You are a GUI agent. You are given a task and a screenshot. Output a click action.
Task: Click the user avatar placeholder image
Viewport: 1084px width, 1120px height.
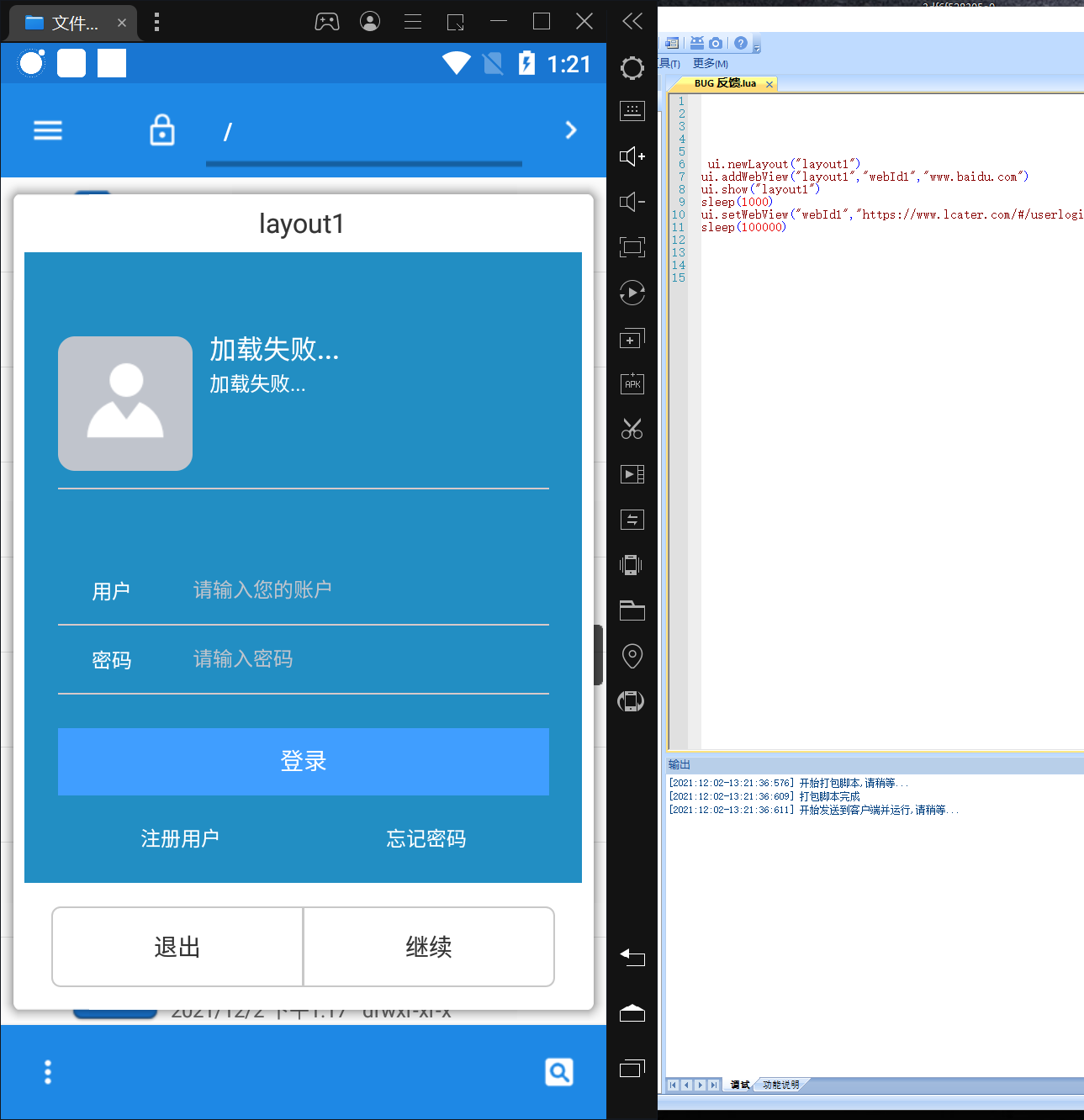click(x=125, y=404)
